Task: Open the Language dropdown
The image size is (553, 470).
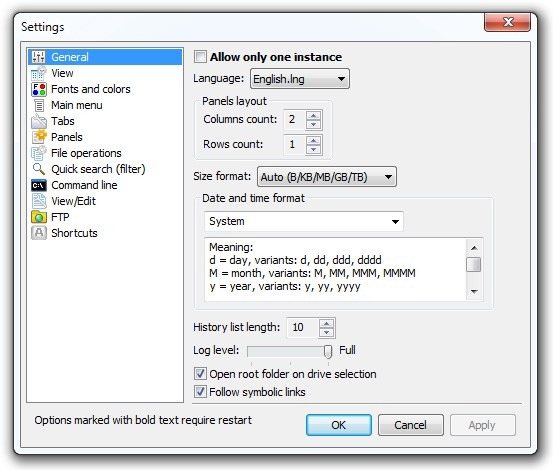Action: (300, 79)
